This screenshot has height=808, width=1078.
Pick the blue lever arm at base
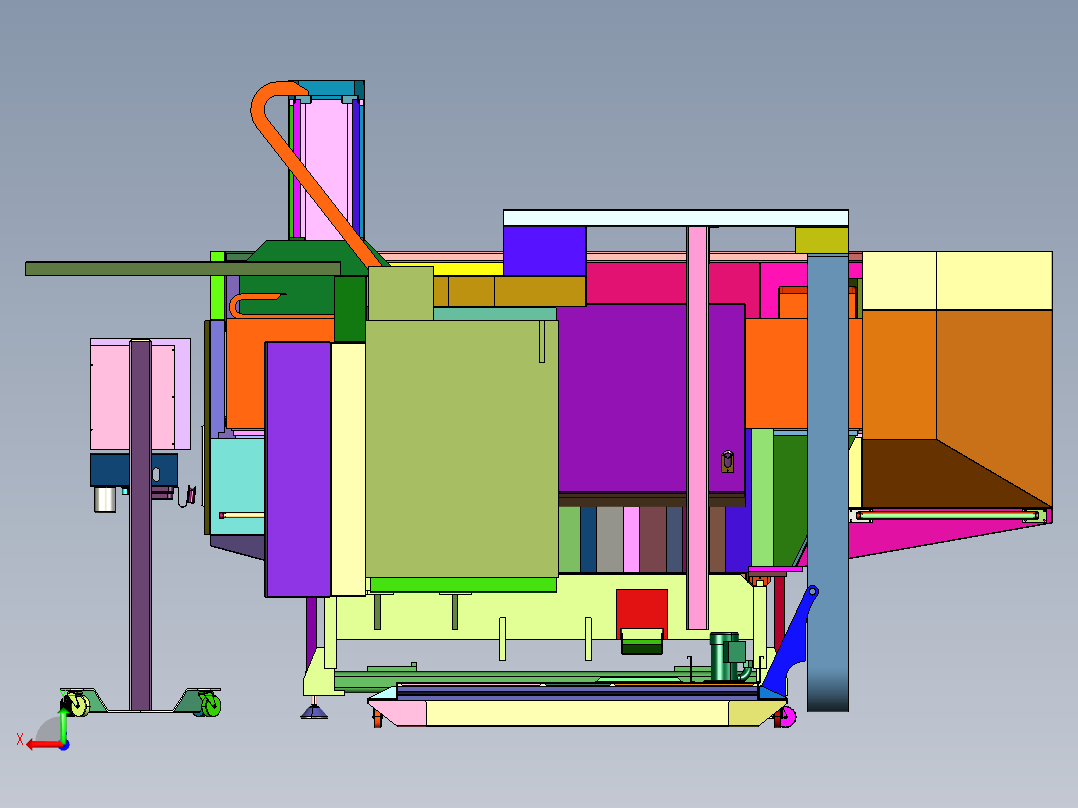coord(791,643)
